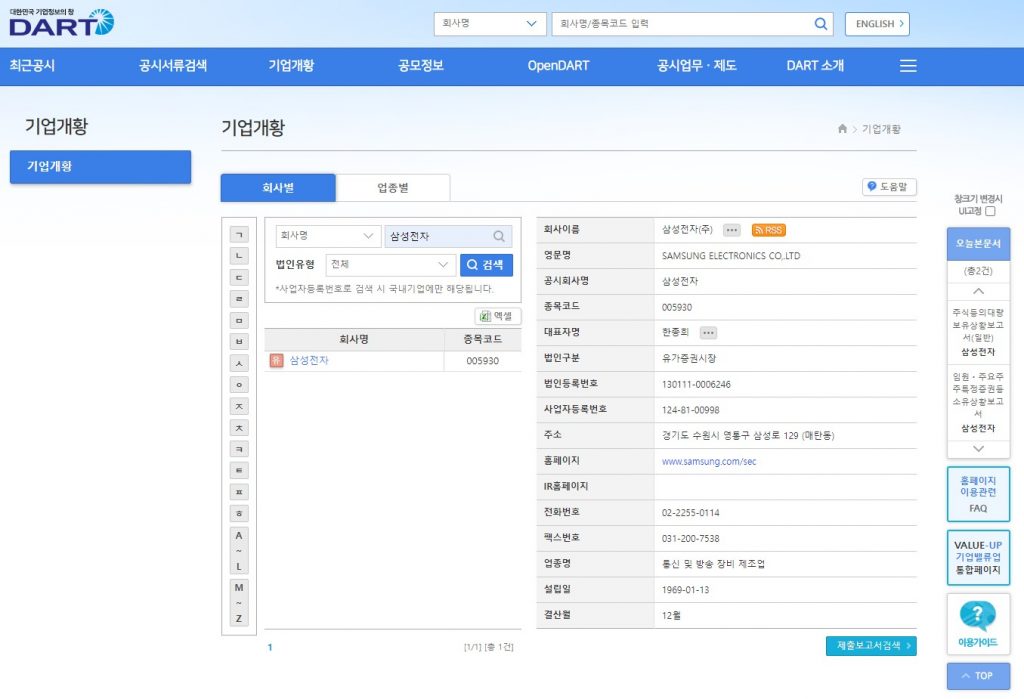The image size is (1024, 699).
Task: Click the top search magnifier icon
Action: tap(821, 24)
